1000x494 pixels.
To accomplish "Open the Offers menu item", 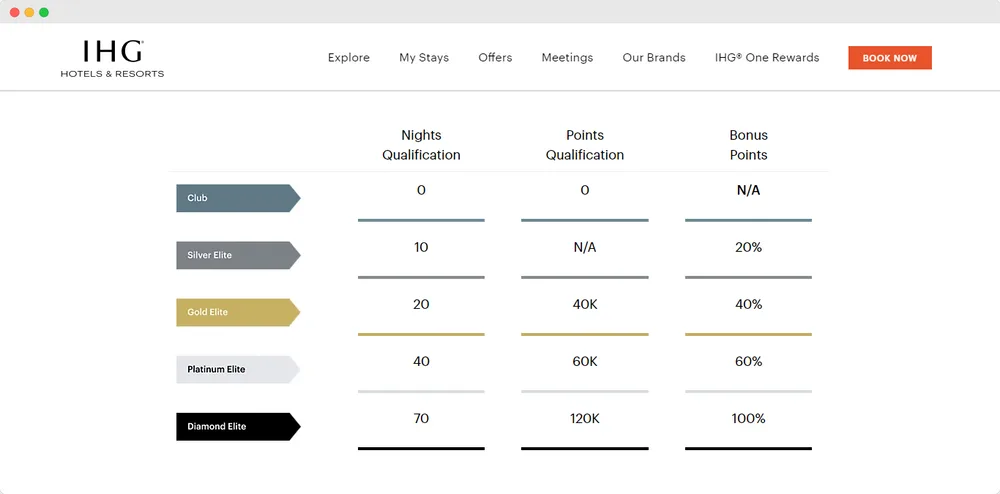I will [496, 57].
